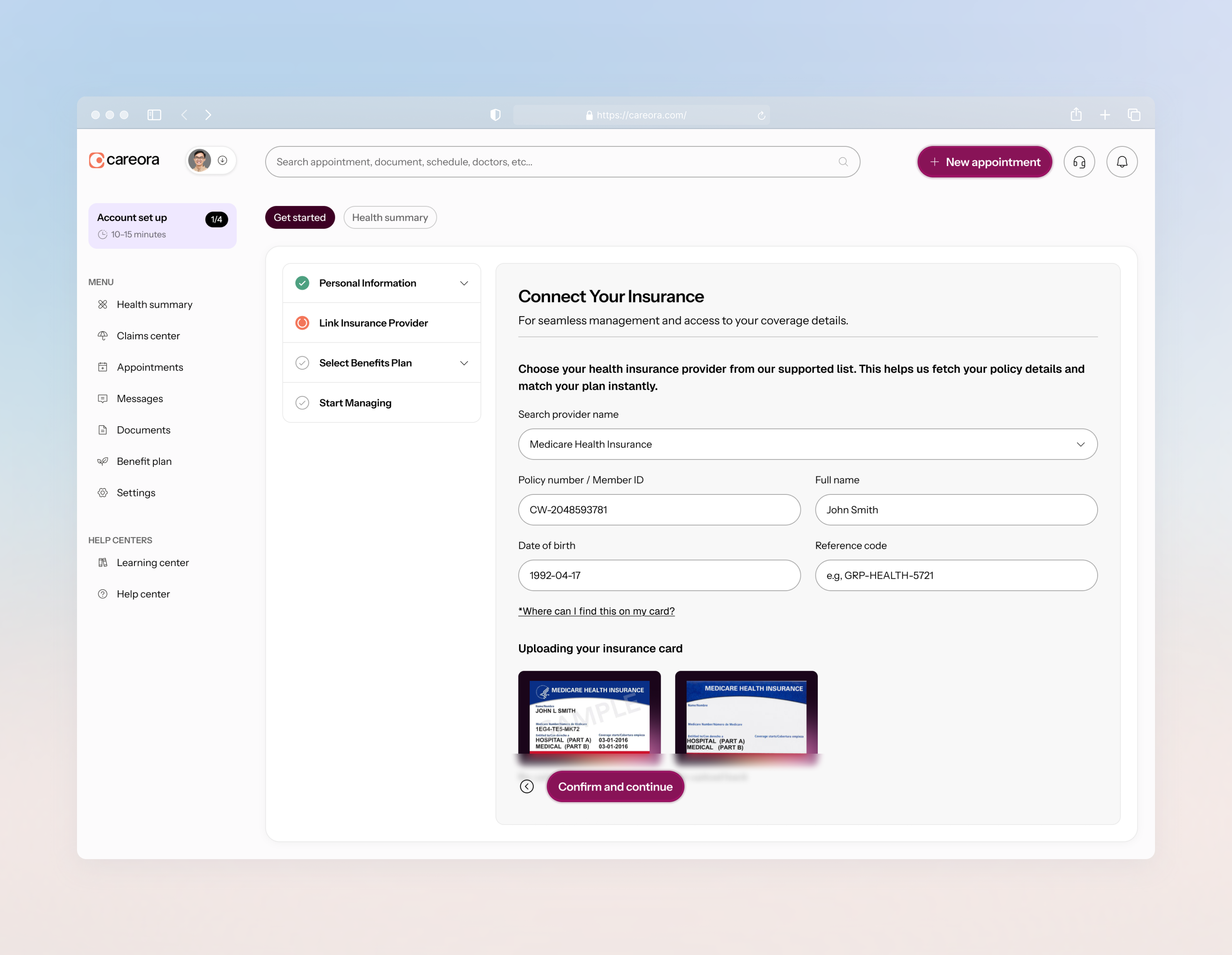Click Confirm and continue button
The height and width of the screenshot is (955, 1232).
tap(615, 786)
